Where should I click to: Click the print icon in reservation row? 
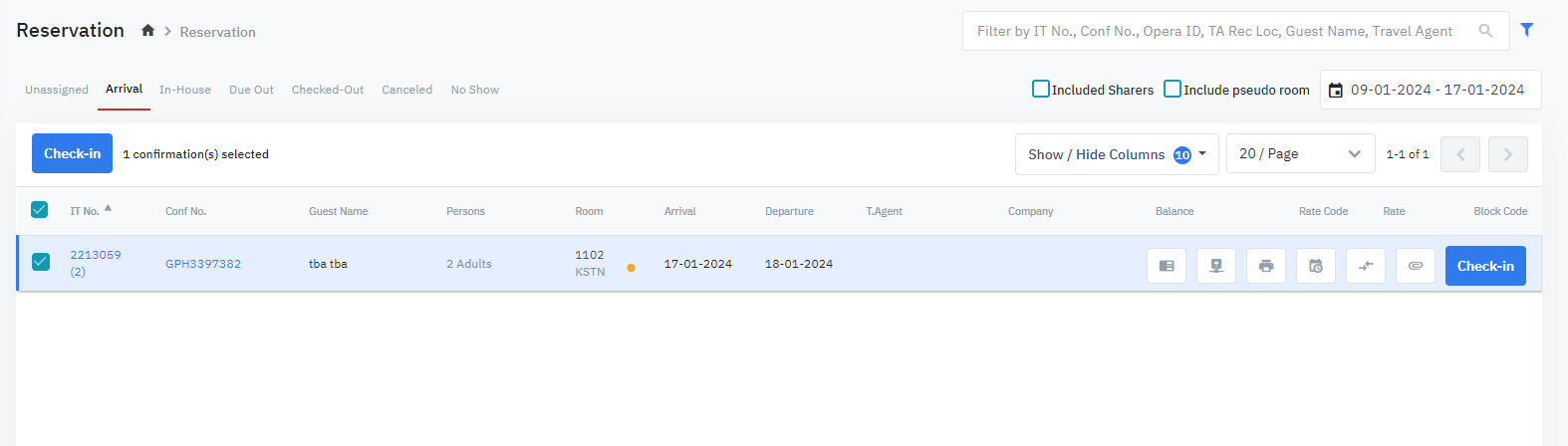1266,266
